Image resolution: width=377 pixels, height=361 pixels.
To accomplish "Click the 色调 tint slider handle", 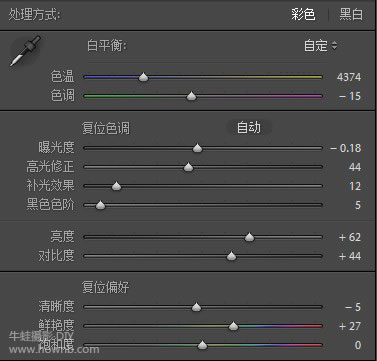I will (191, 96).
